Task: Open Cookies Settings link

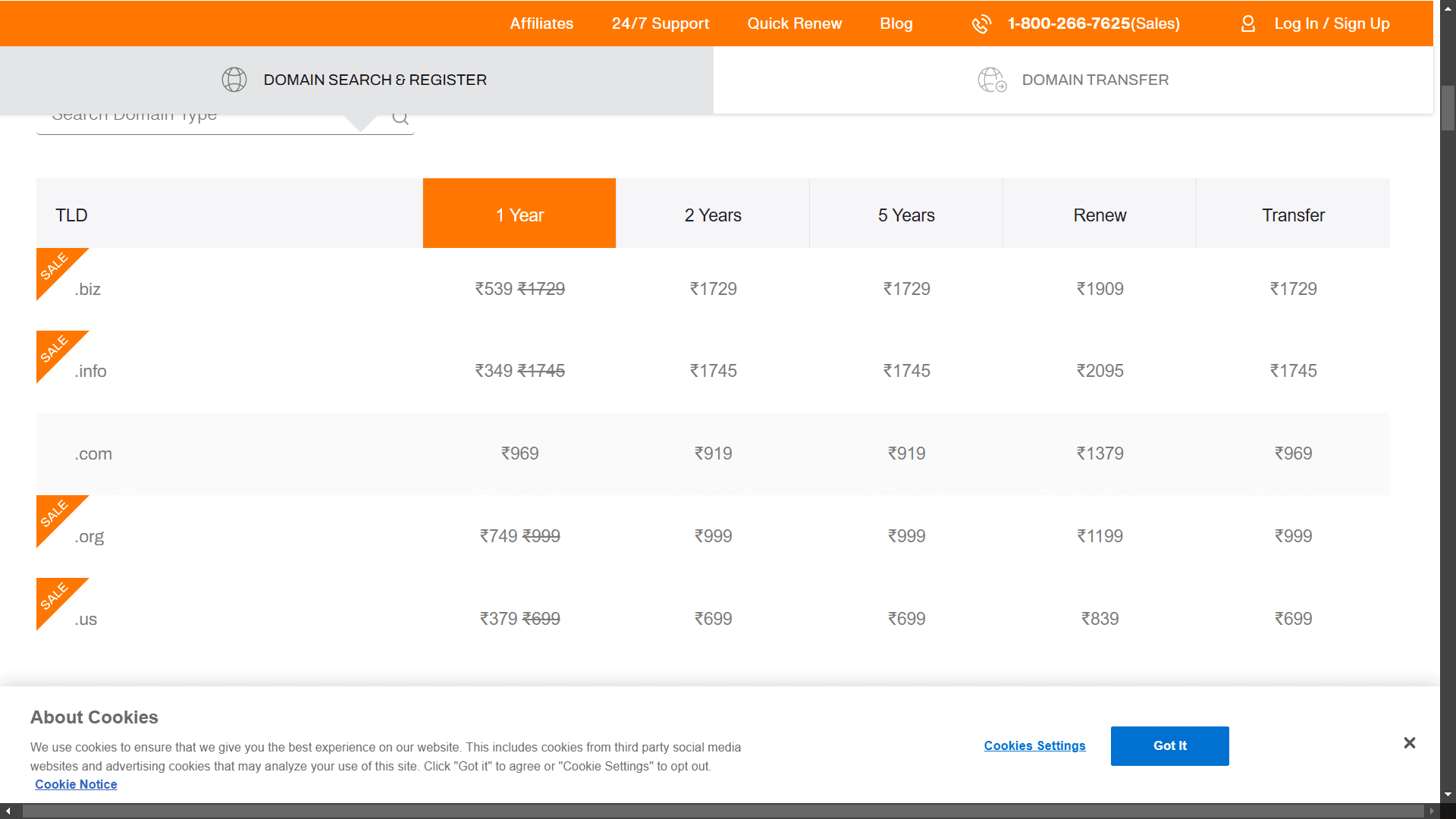Action: pyautogui.click(x=1034, y=746)
